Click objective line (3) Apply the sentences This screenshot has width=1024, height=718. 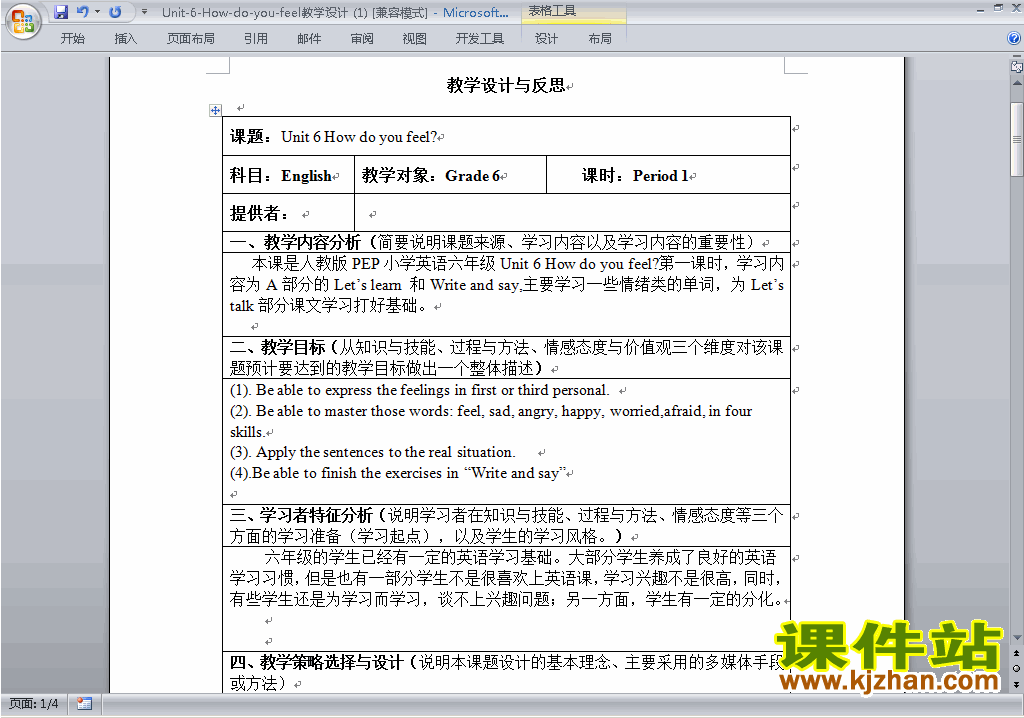pyautogui.click(x=372, y=452)
